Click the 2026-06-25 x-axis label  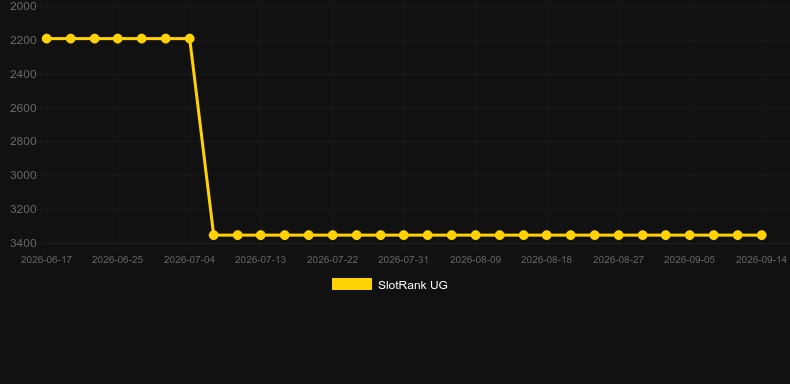pos(117,260)
